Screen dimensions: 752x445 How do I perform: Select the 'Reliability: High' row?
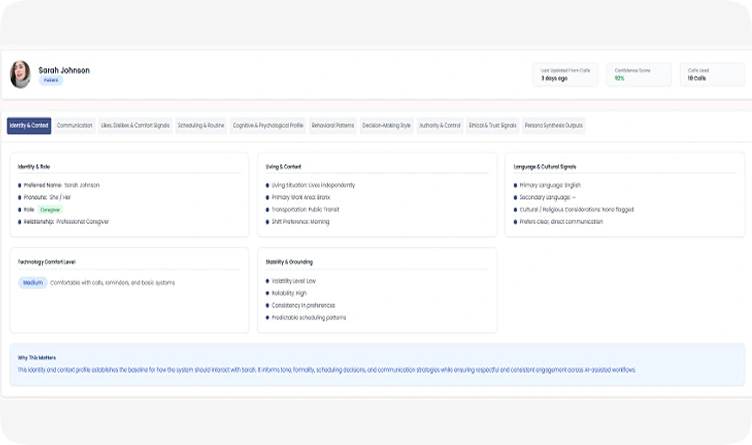coord(286,293)
